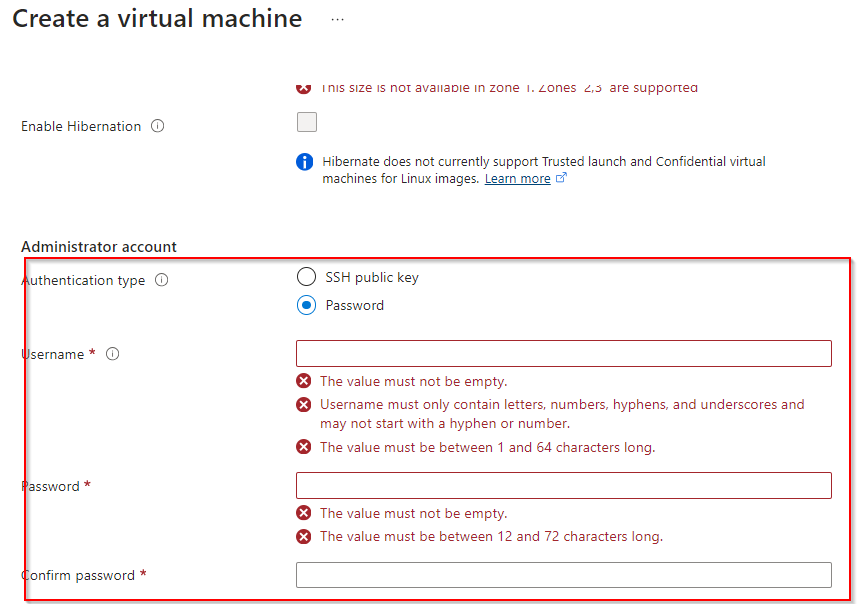Screen dimensions: 857x604
Task: Open the ellipsis menu beside the page title
Action: click(337, 19)
